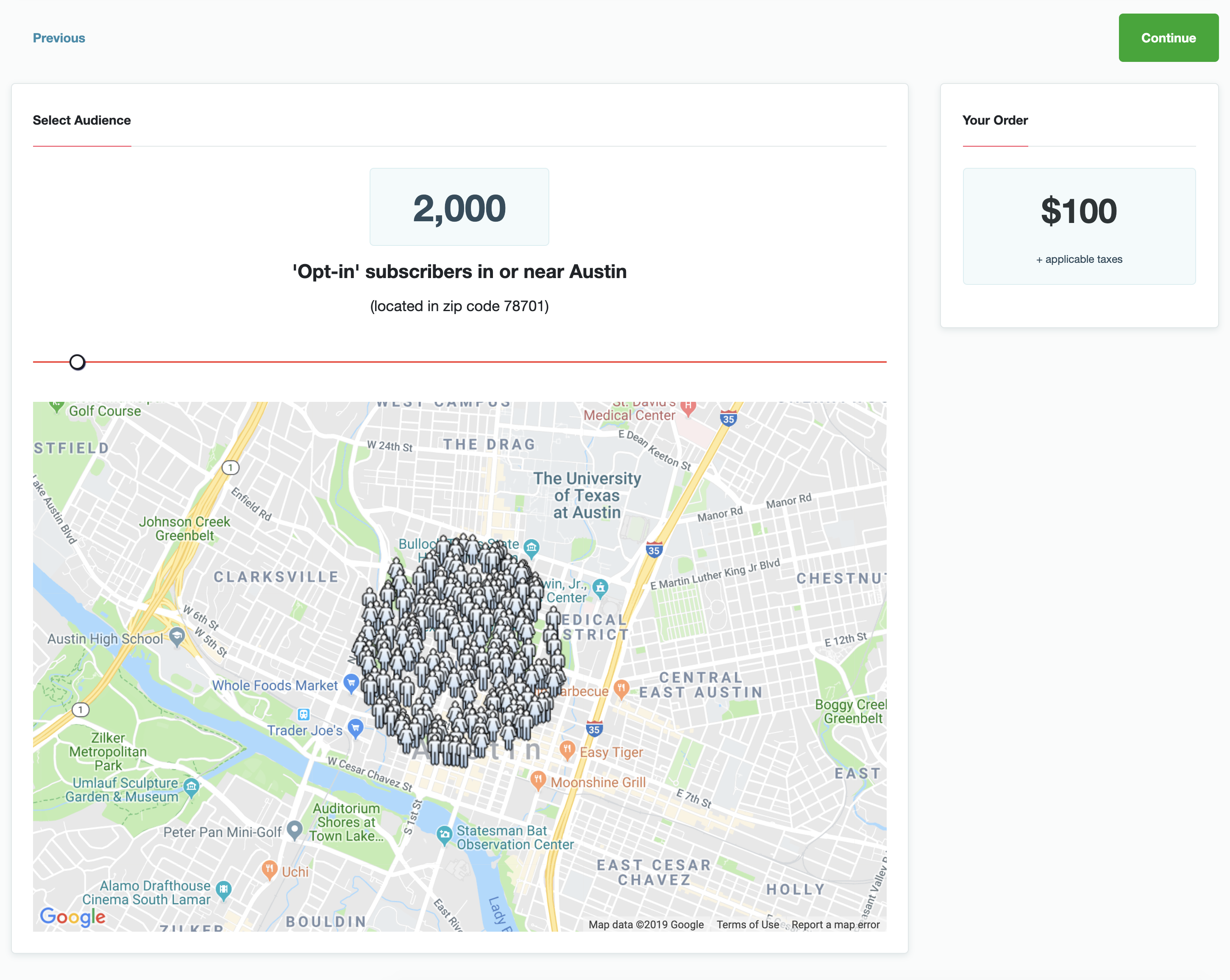
Task: Click the green Continue button
Action: (x=1169, y=38)
